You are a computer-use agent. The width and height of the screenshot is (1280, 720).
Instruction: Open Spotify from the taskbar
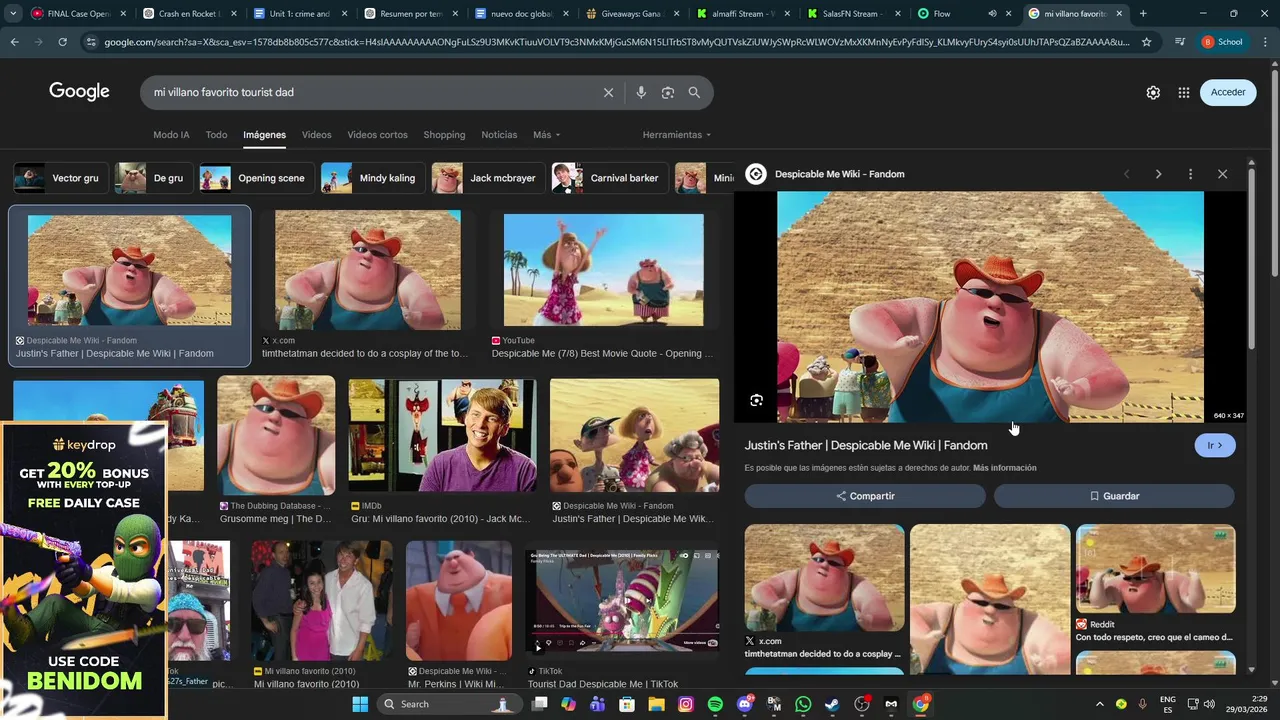(x=715, y=704)
